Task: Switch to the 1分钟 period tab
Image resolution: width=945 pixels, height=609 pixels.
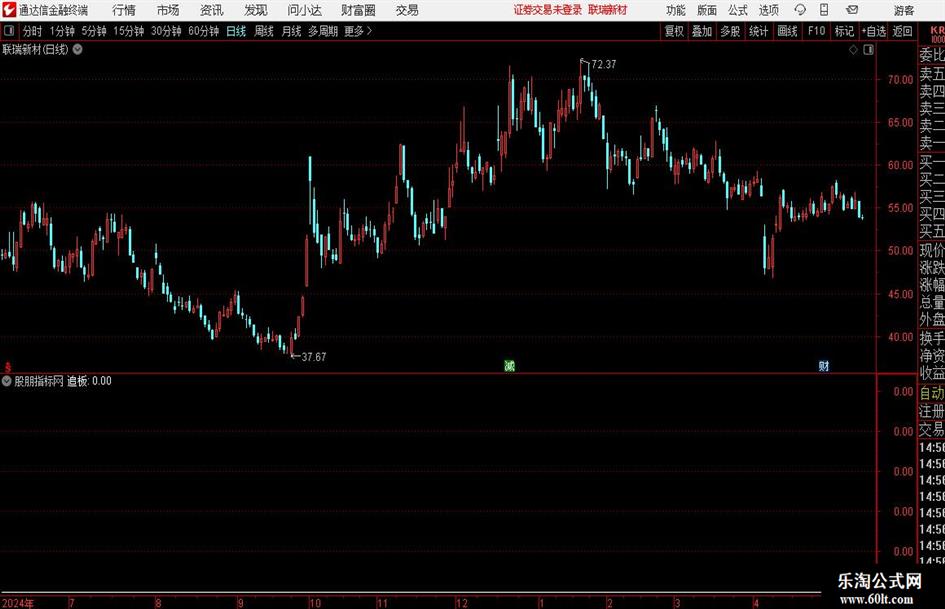Action: pyautogui.click(x=62, y=31)
